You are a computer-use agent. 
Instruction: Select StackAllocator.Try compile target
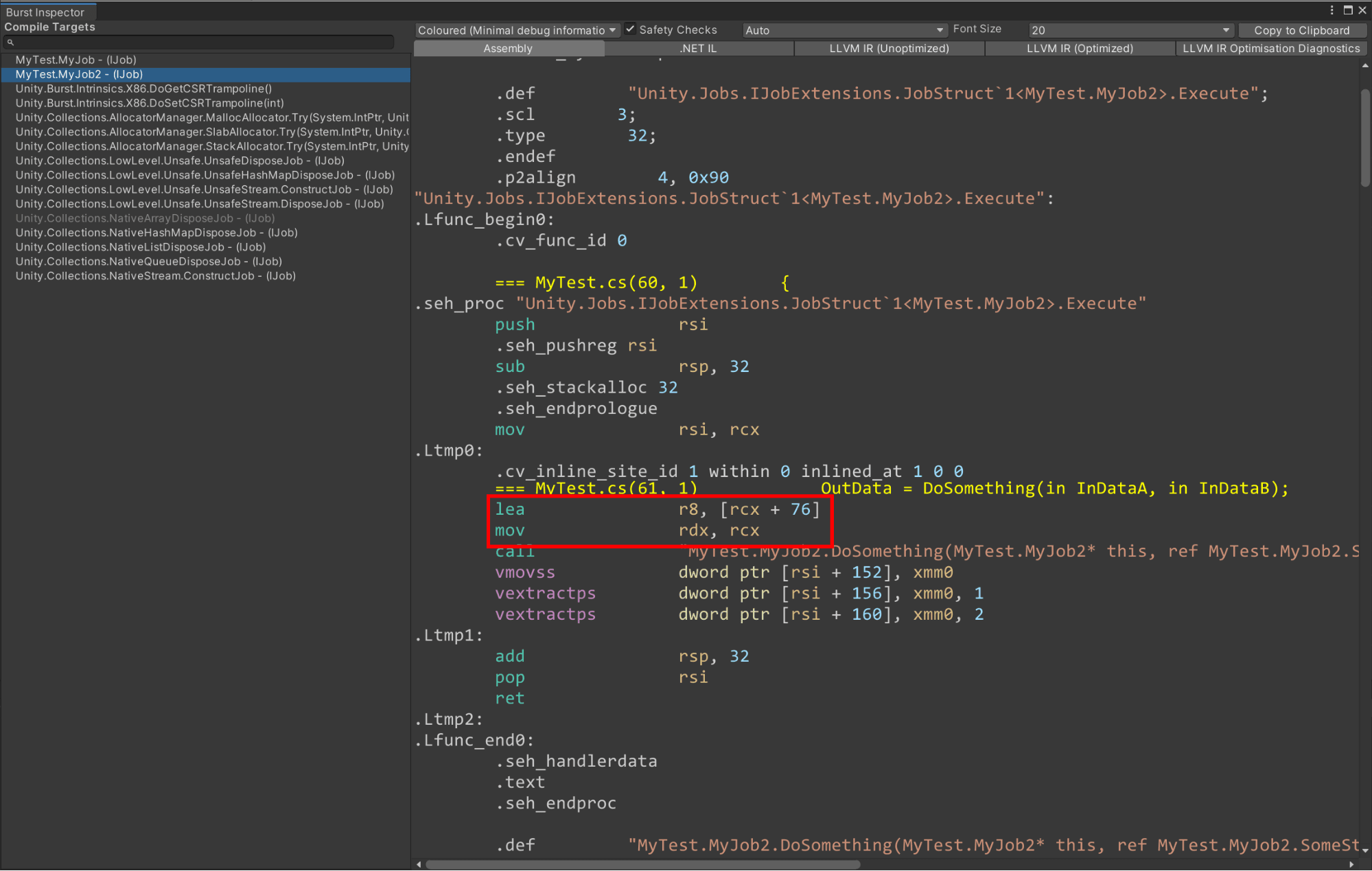pyautogui.click(x=205, y=146)
